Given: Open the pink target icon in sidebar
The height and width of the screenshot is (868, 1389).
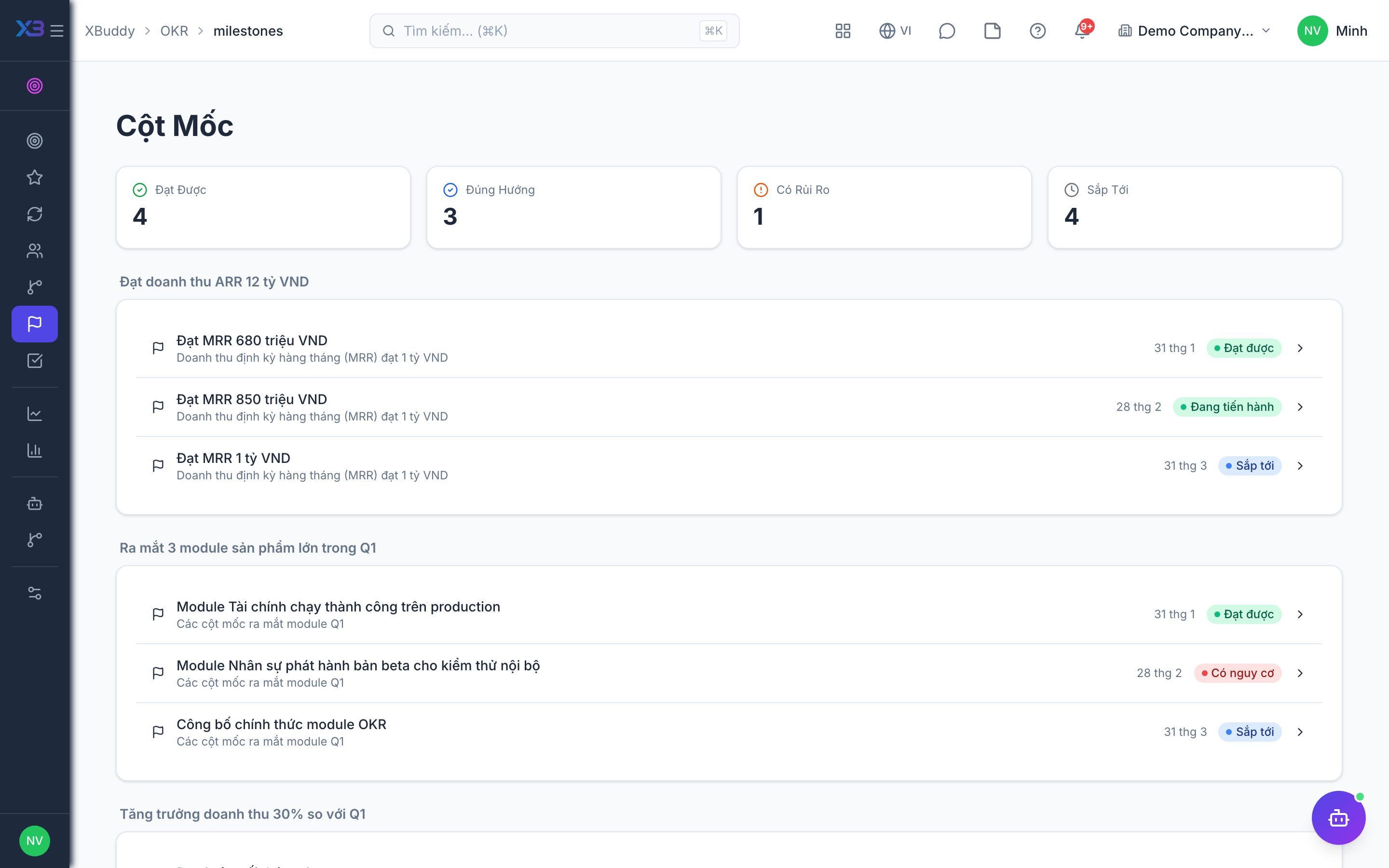Looking at the screenshot, I should pyautogui.click(x=34, y=86).
